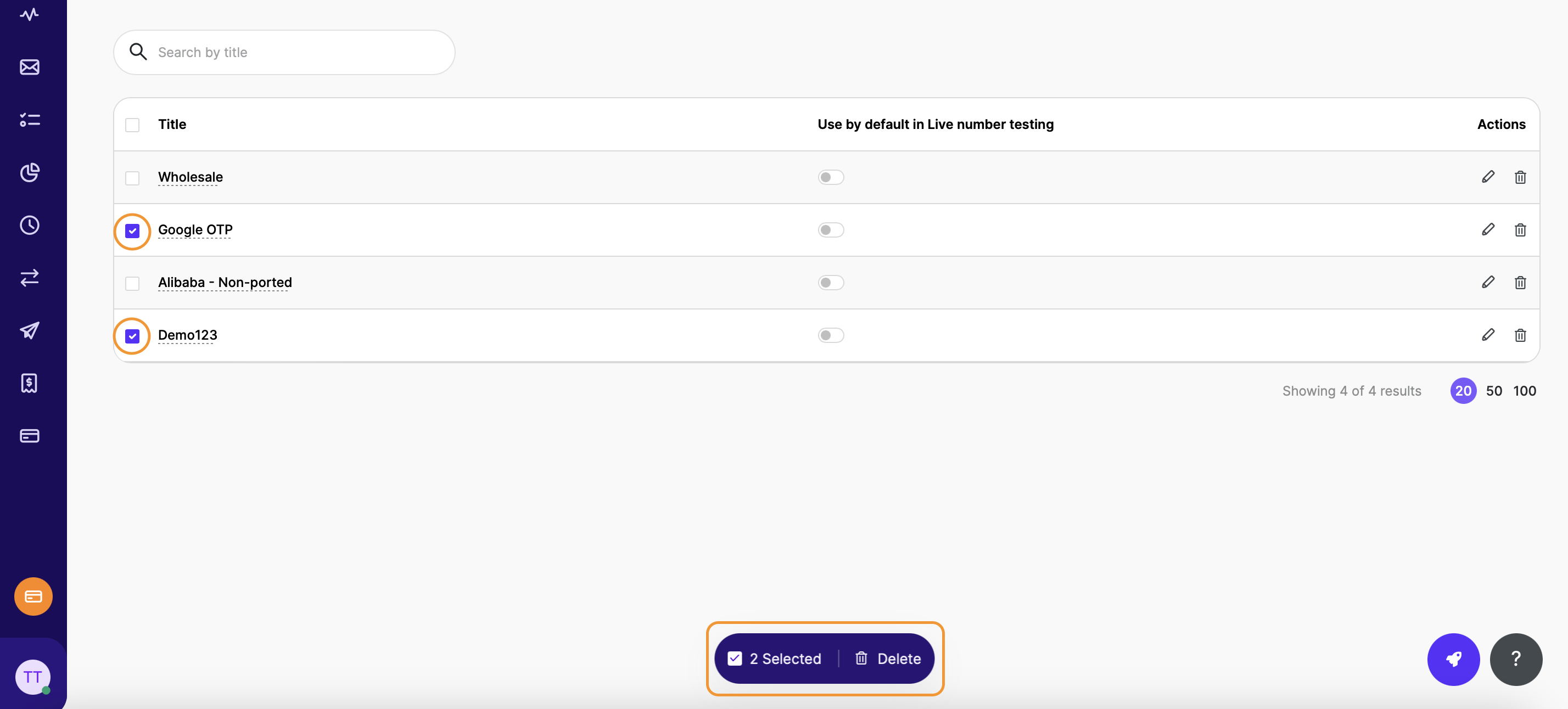Click the Search by title field

point(298,52)
